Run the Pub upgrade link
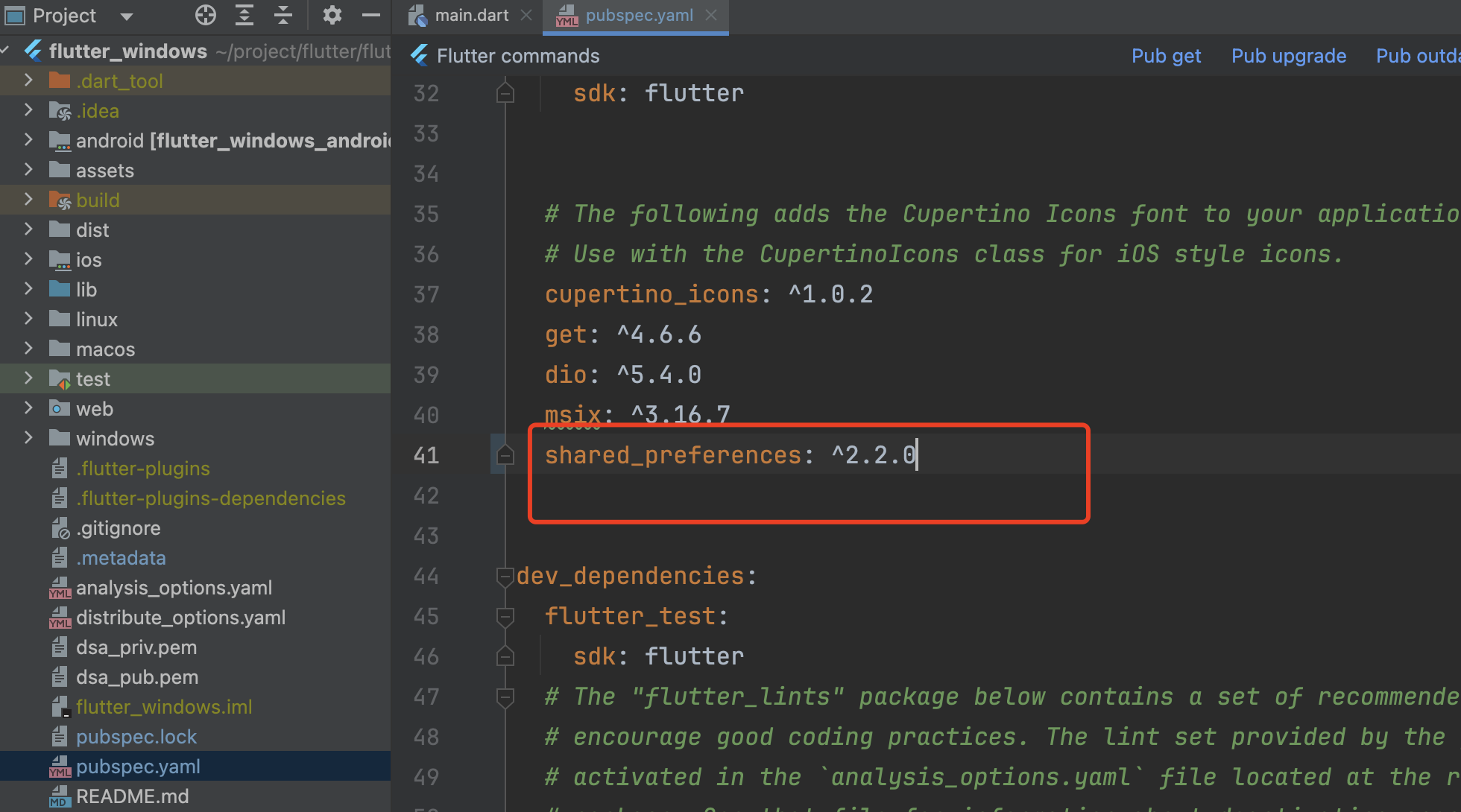Image resolution: width=1461 pixels, height=812 pixels. point(1288,56)
